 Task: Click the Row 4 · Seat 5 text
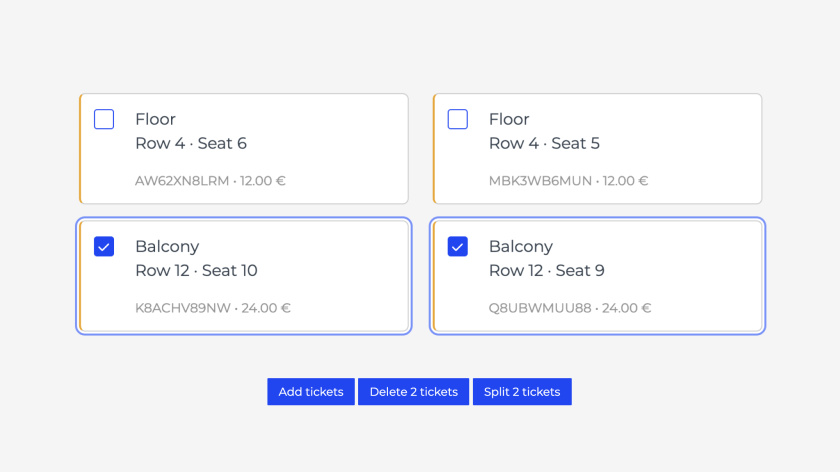(544, 143)
